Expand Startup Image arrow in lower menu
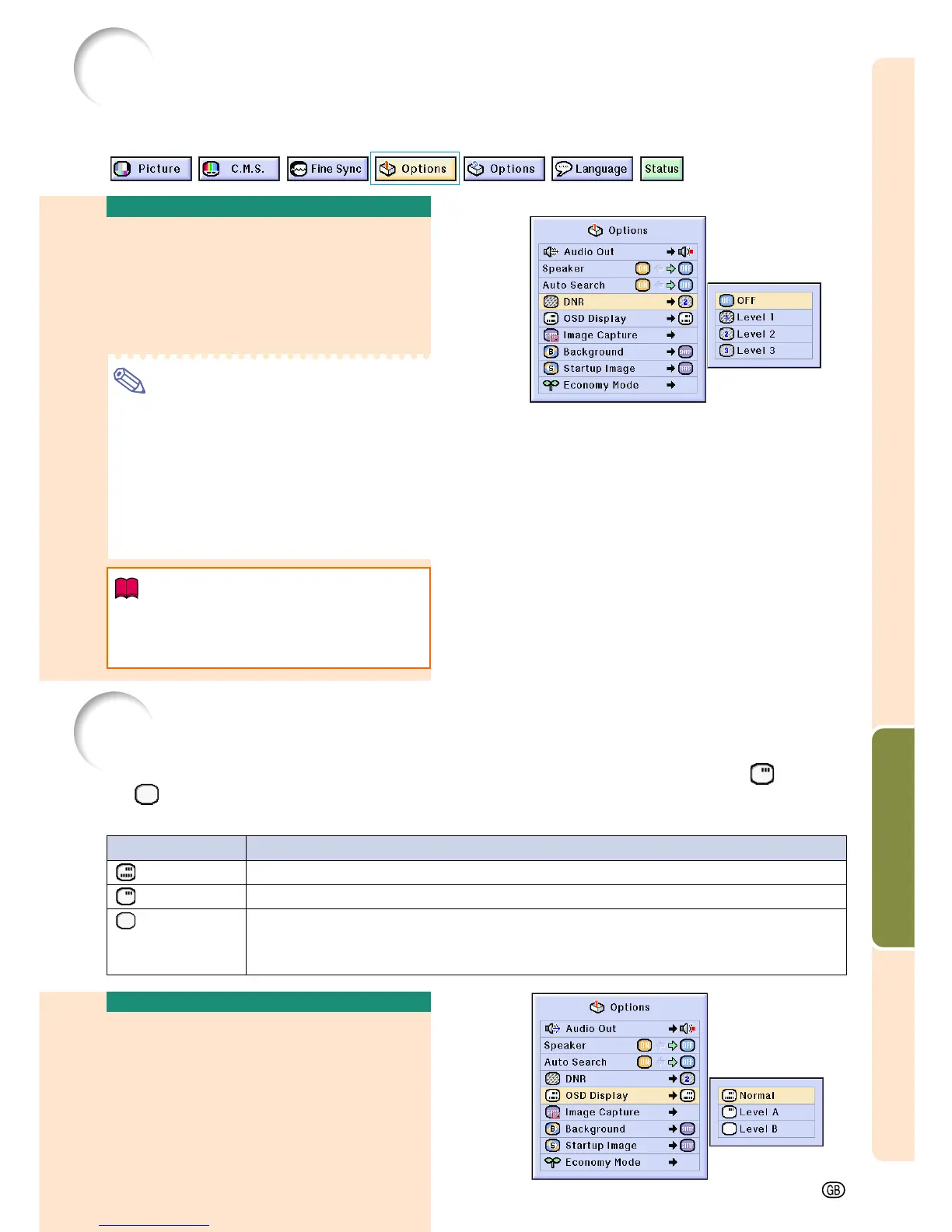 672,1146
